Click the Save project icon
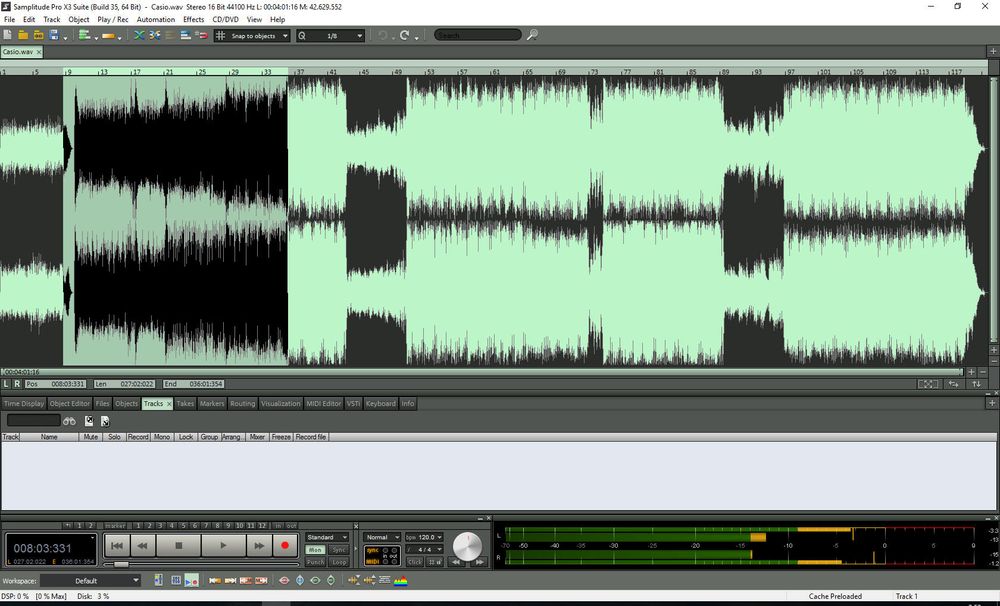 click(x=55, y=34)
